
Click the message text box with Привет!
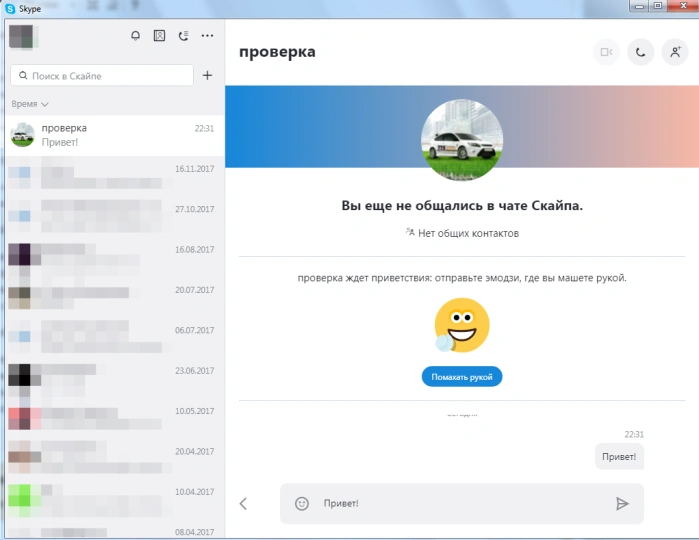[x=462, y=503]
